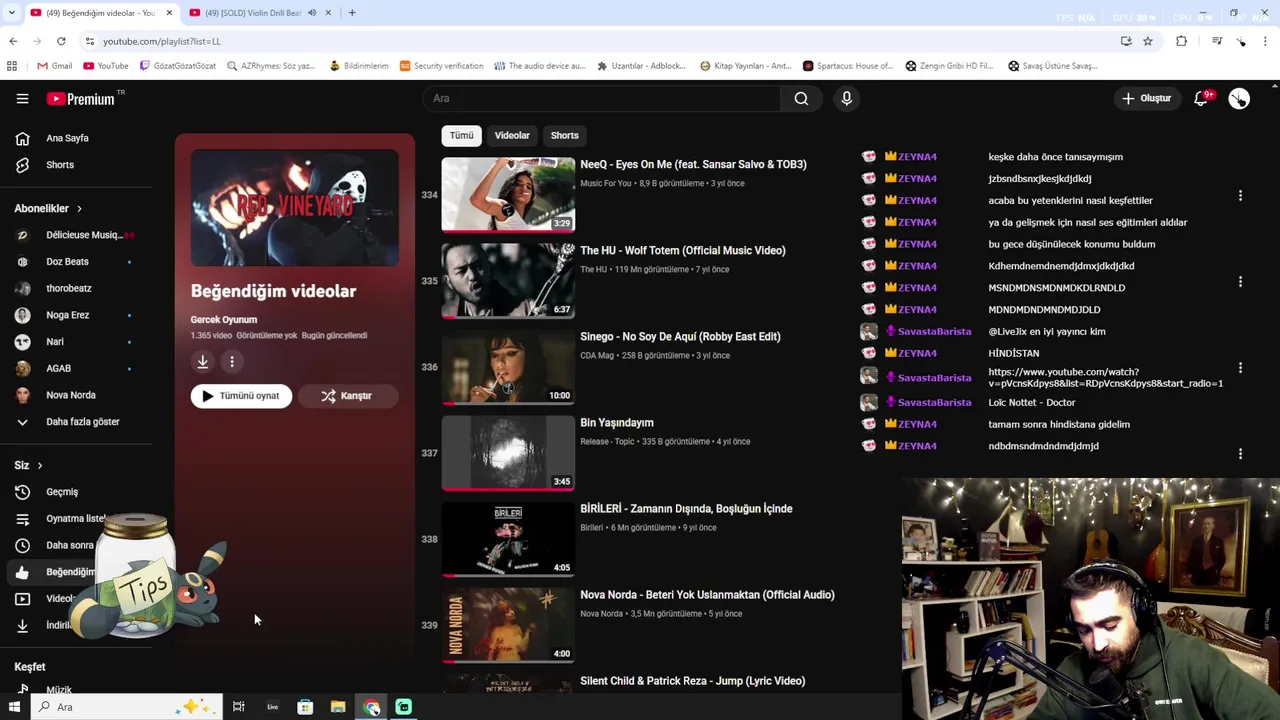This screenshot has width=1280, height=720.
Task: Open thorobeatz subscription
Action: coord(69,288)
